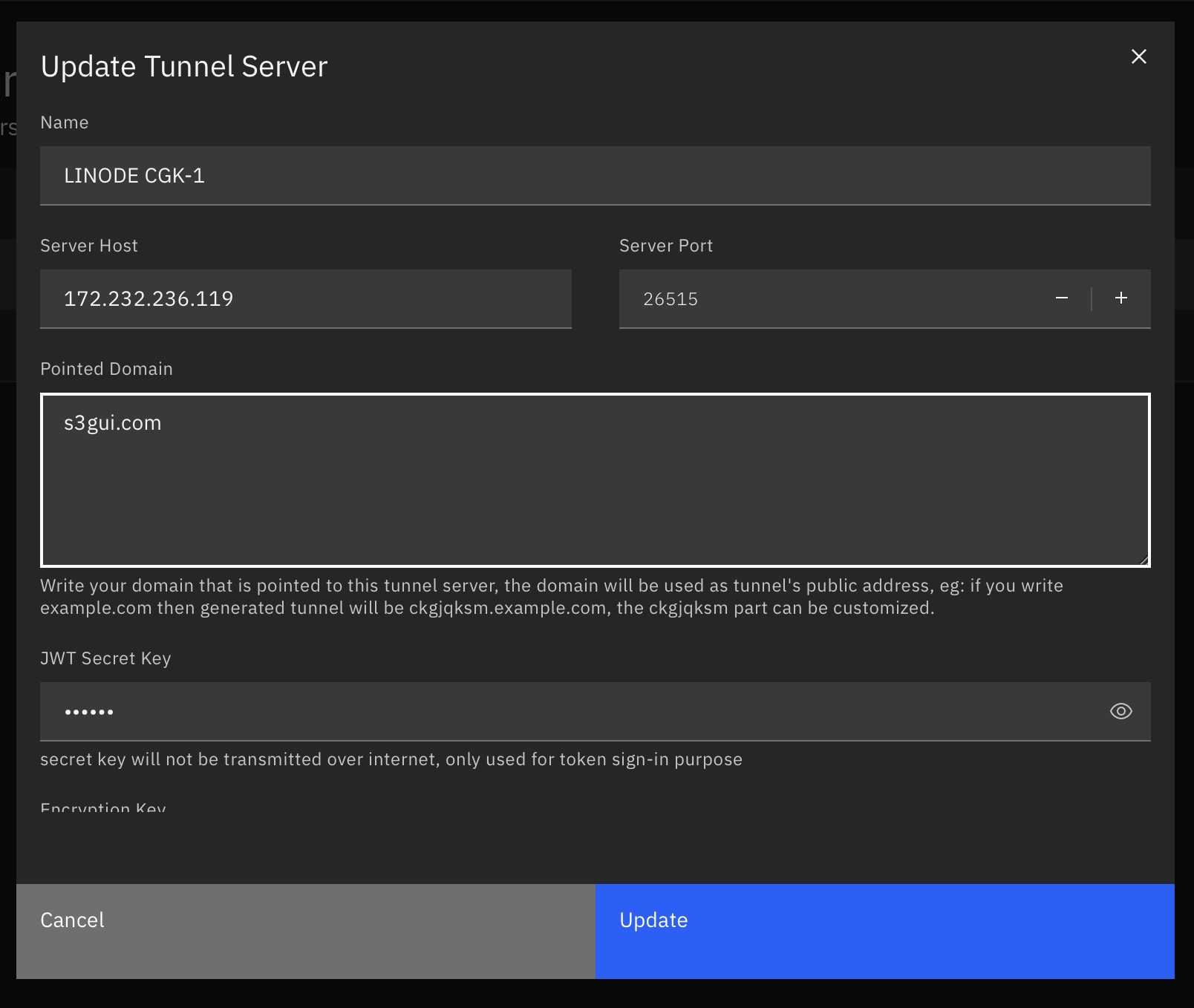Select the domain text s3gui.com
This screenshot has width=1194, height=1008.
(x=112, y=422)
